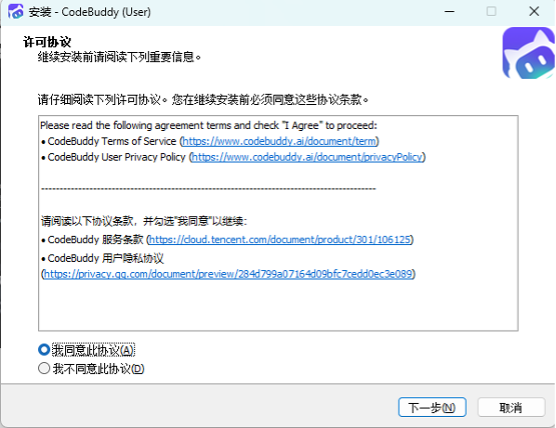Image resolution: width=556 pixels, height=428 pixels.
Task: Open the codebuddy.ai Terms of Service link
Action: (279, 141)
